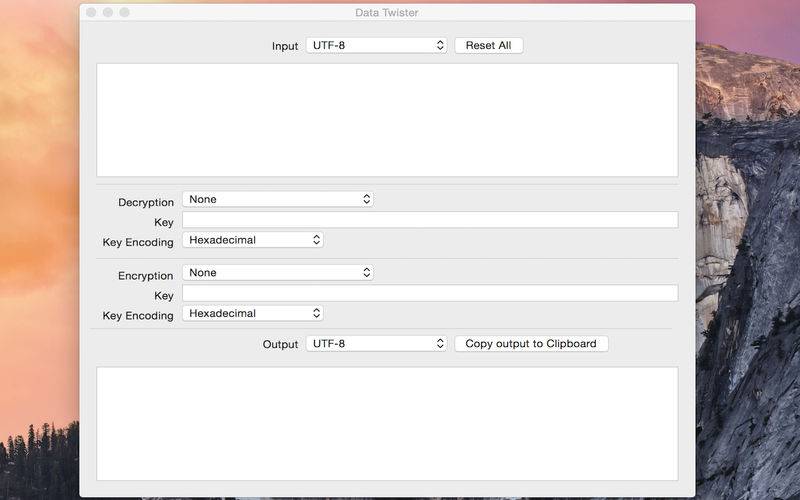Screen dimensions: 800x500
Task: Focus the Decryption Key field
Action: [x=430, y=220]
